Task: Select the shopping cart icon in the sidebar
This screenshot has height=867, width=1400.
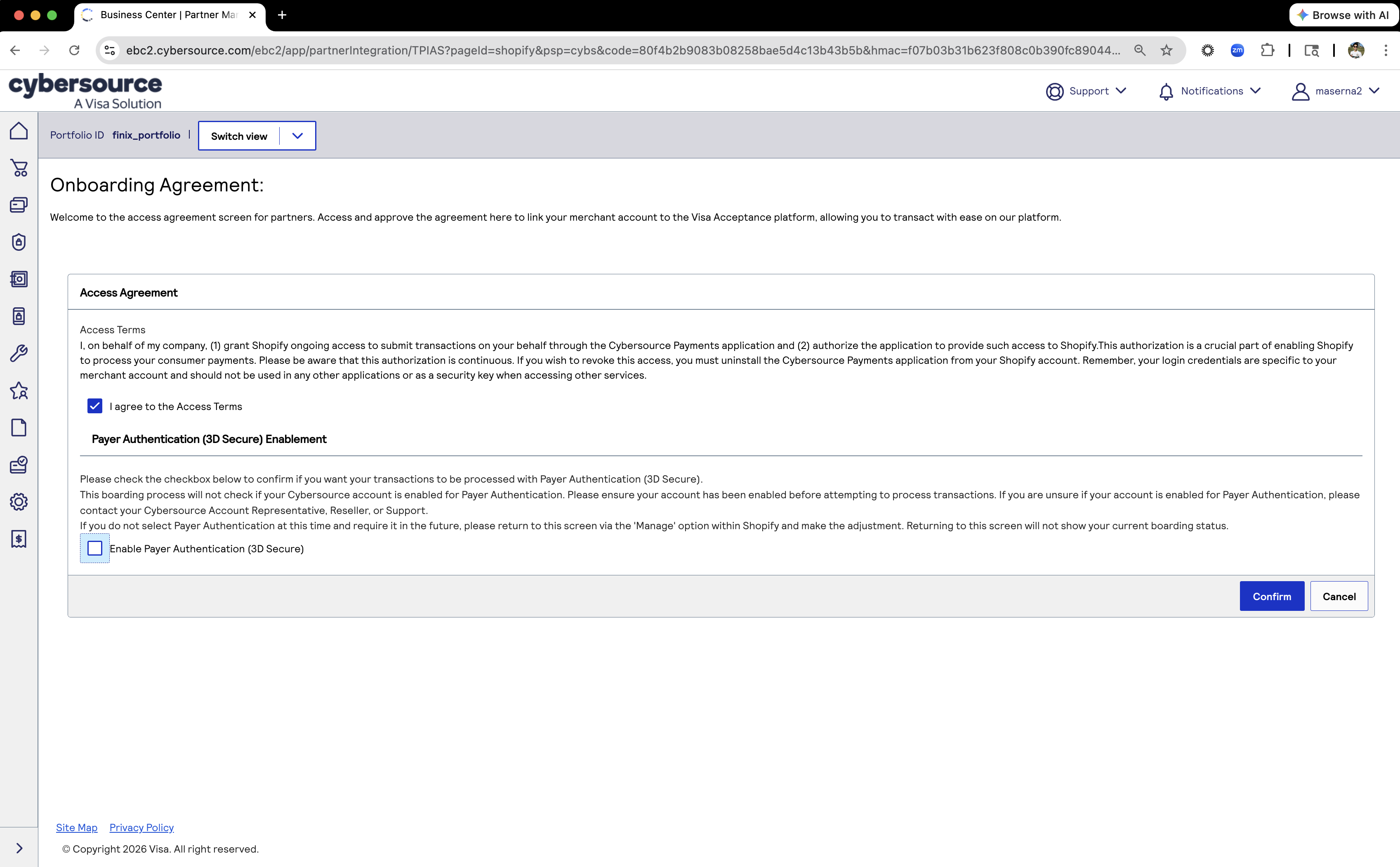Action: coord(19,168)
